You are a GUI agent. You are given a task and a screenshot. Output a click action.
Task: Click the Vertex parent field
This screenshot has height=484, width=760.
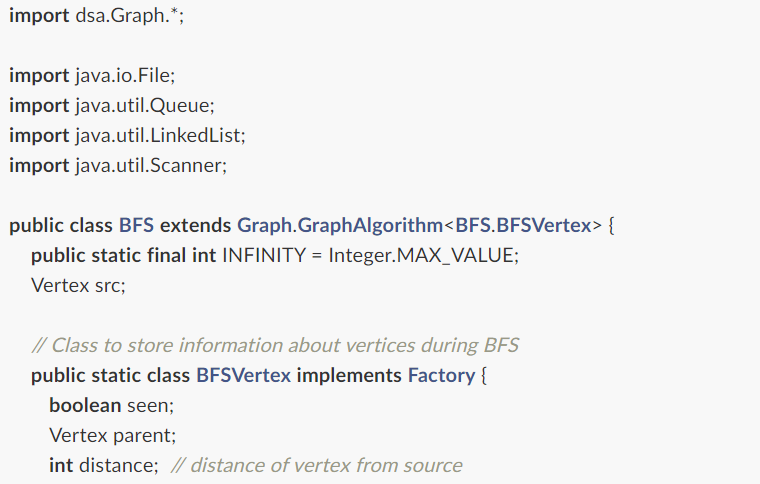[x=112, y=436]
